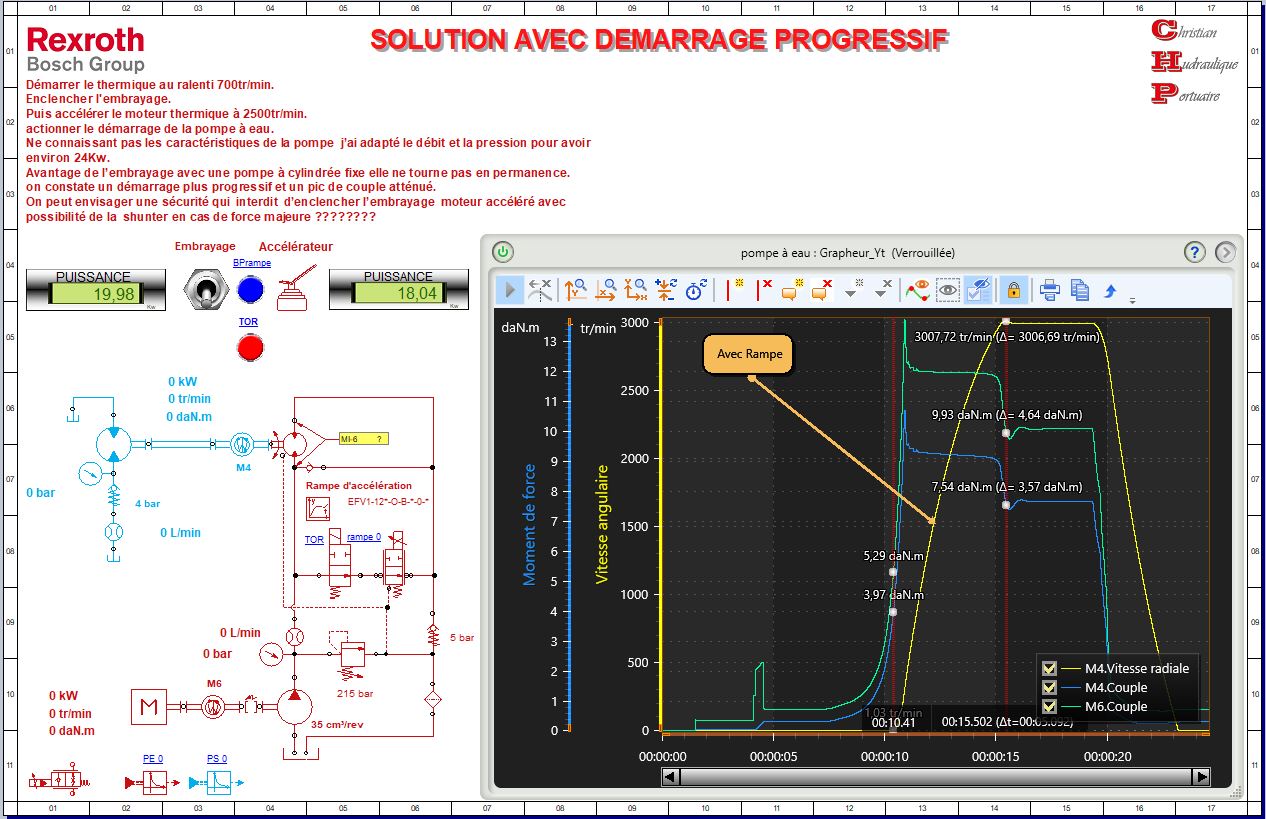Screen dimensions: 1266x819
Task: Click scrollbar right arrow under graph
Action: pos(1201,777)
